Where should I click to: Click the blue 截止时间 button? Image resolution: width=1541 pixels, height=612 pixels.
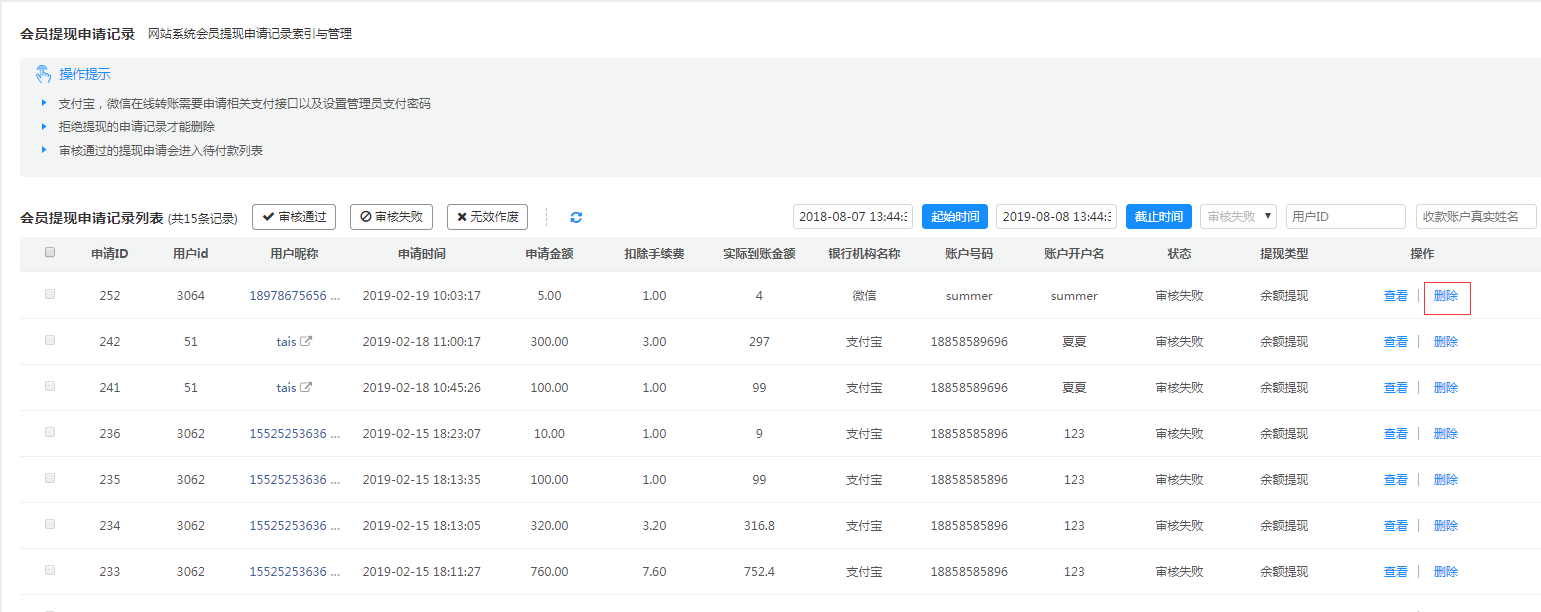point(1158,217)
